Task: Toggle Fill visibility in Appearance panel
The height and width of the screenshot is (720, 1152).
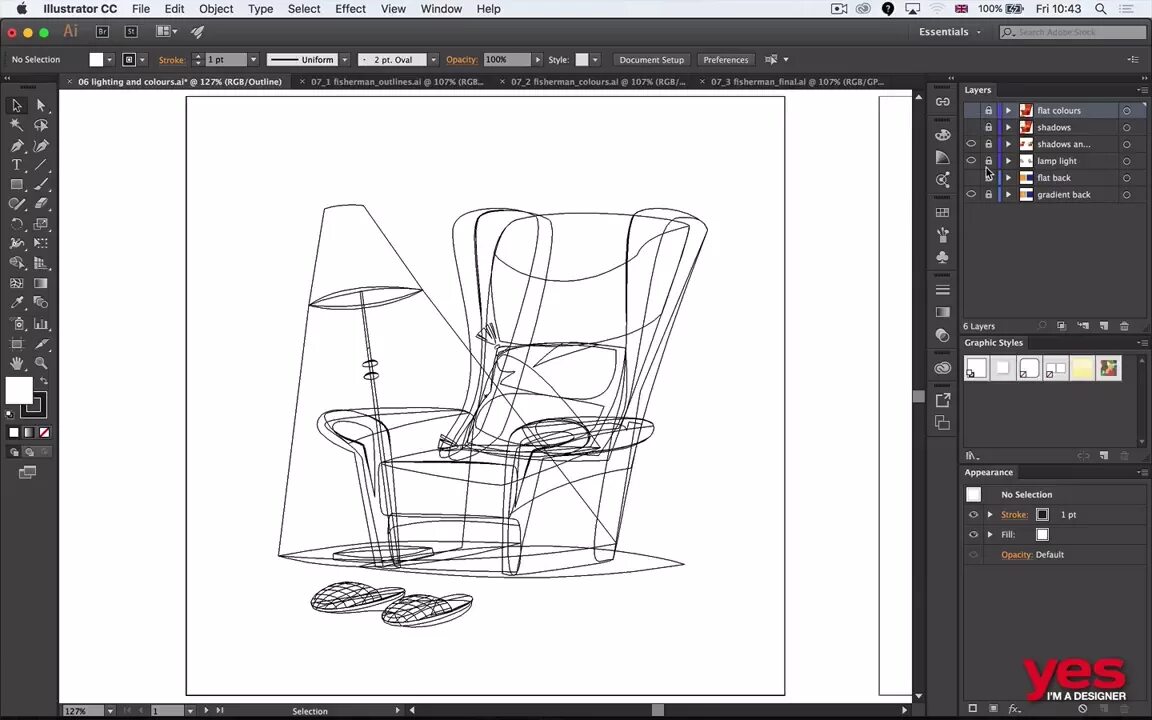Action: coord(973,535)
